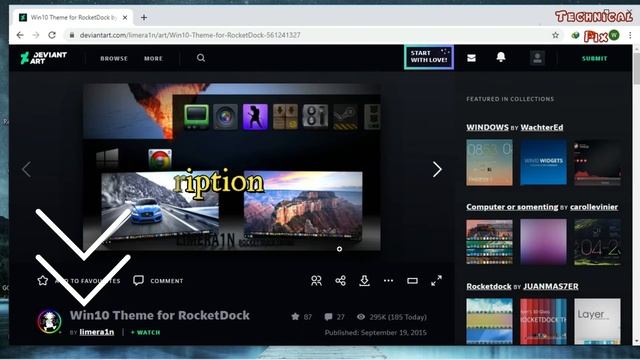Open the red RocketDock thumbnail
The height and width of the screenshot is (360, 640).
[543, 321]
